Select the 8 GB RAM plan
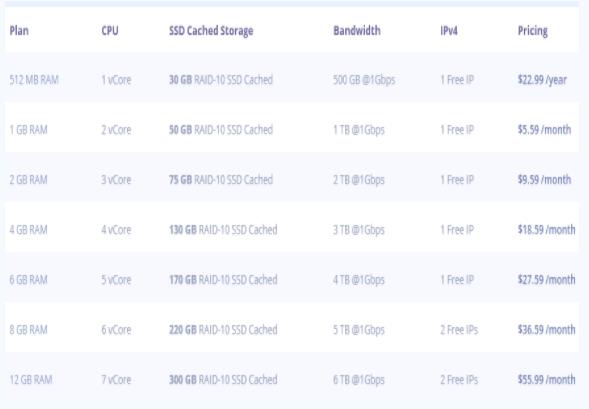 tap(28, 329)
